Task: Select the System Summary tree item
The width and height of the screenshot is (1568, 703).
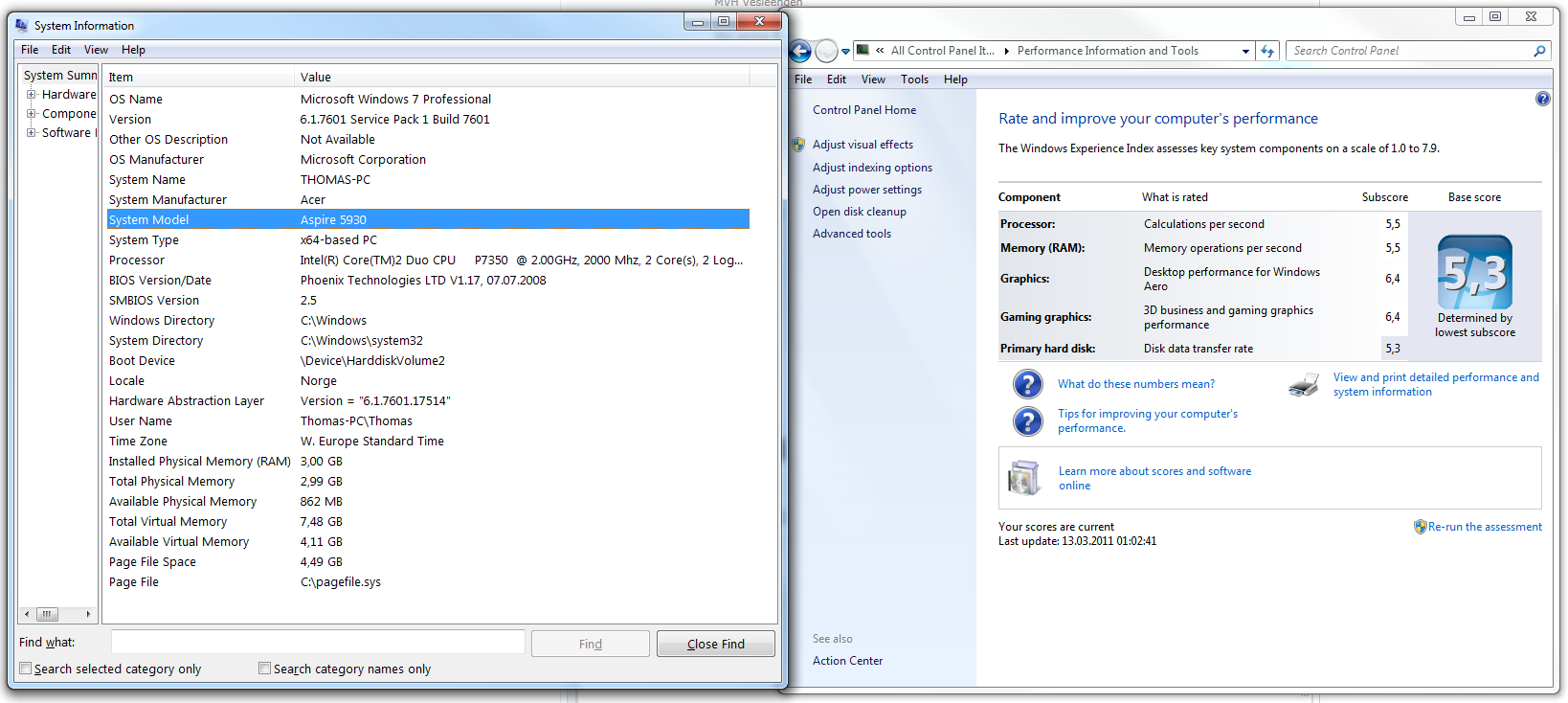Action: click(x=60, y=76)
